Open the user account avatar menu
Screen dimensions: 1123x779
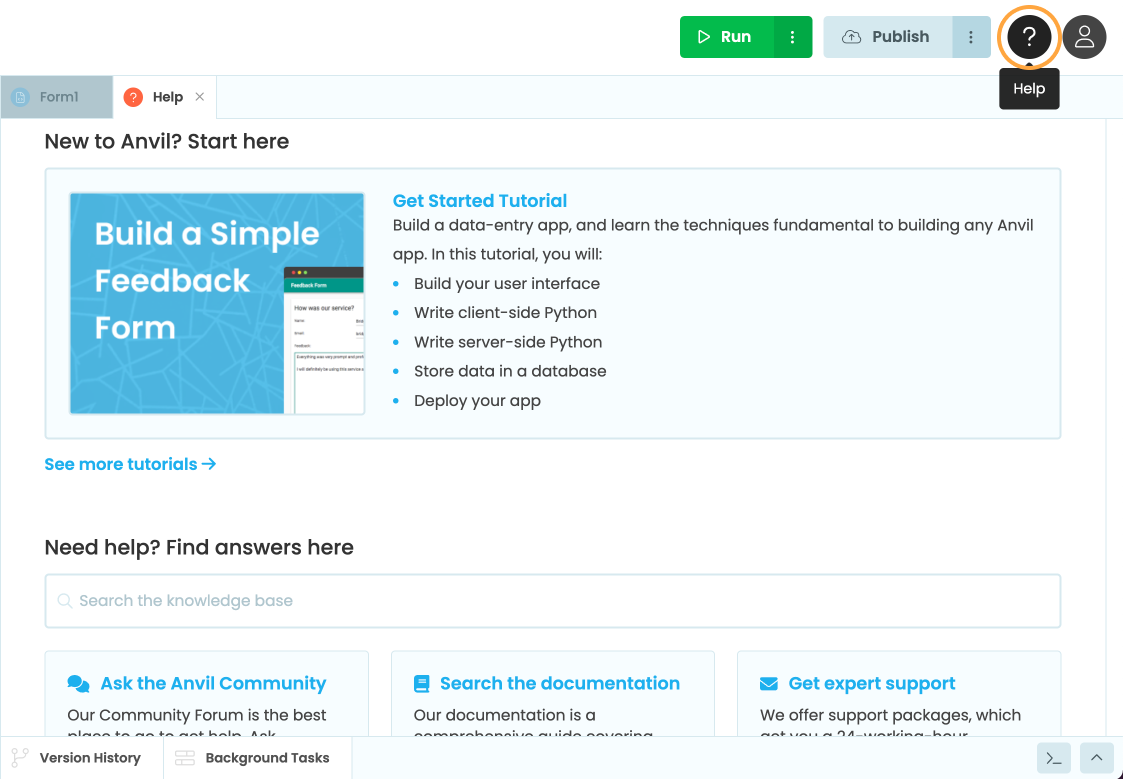pos(1084,38)
